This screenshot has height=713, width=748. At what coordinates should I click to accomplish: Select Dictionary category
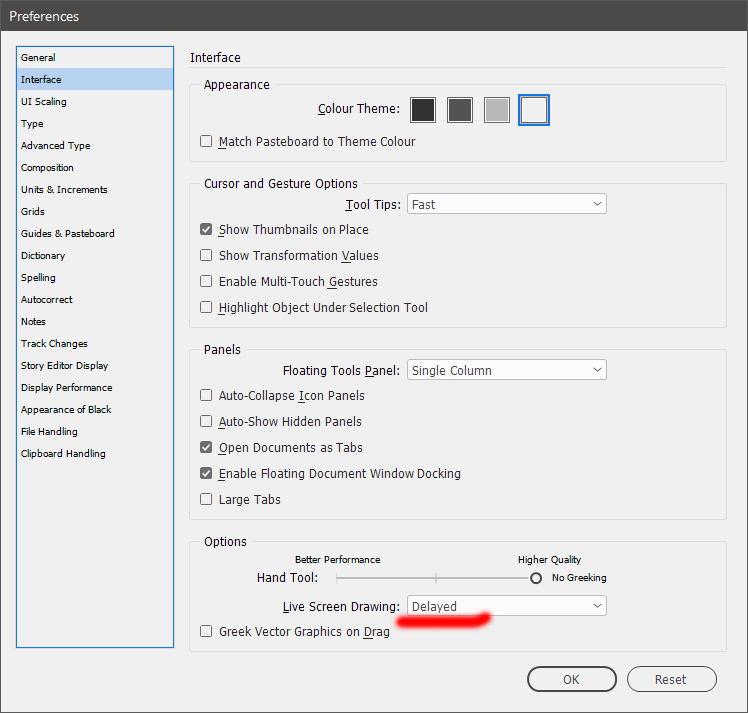95,255
